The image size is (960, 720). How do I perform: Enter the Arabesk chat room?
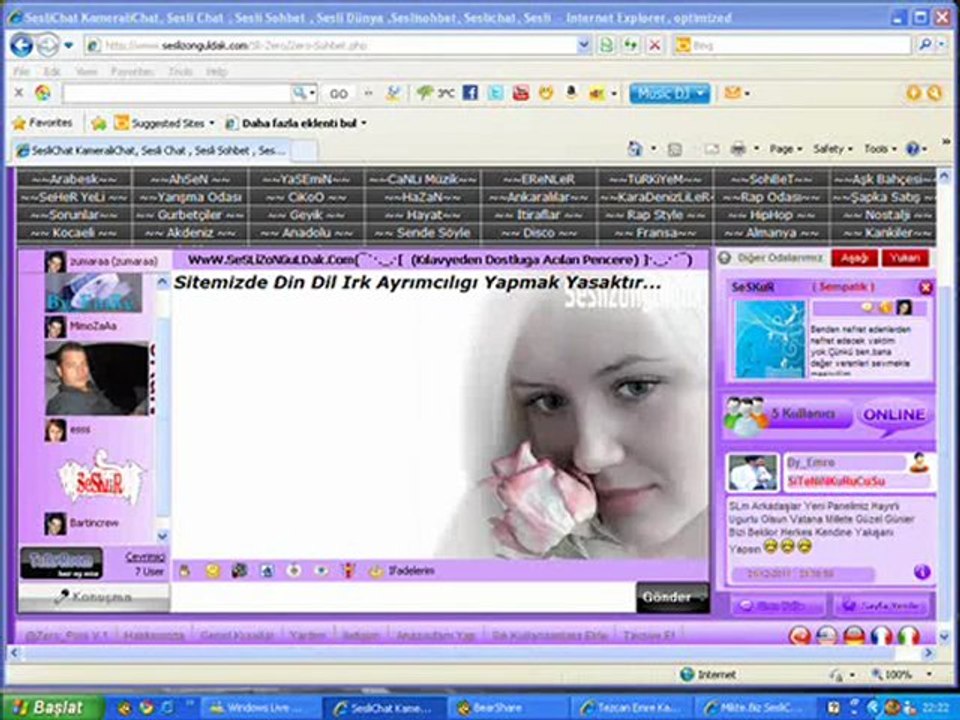pos(74,179)
